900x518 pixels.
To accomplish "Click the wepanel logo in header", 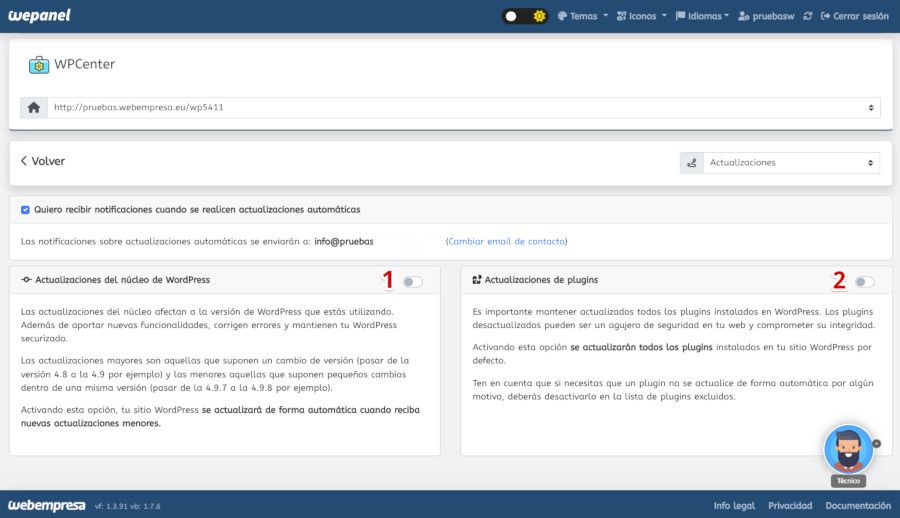I will pyautogui.click(x=39, y=16).
